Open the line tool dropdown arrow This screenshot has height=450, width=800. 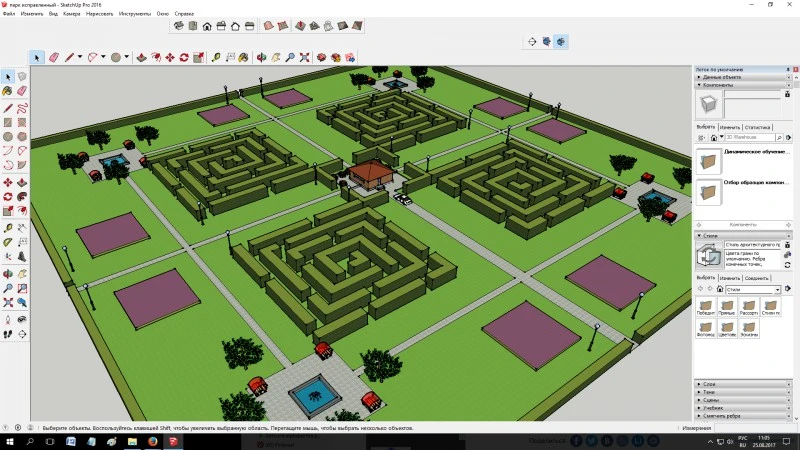80,57
